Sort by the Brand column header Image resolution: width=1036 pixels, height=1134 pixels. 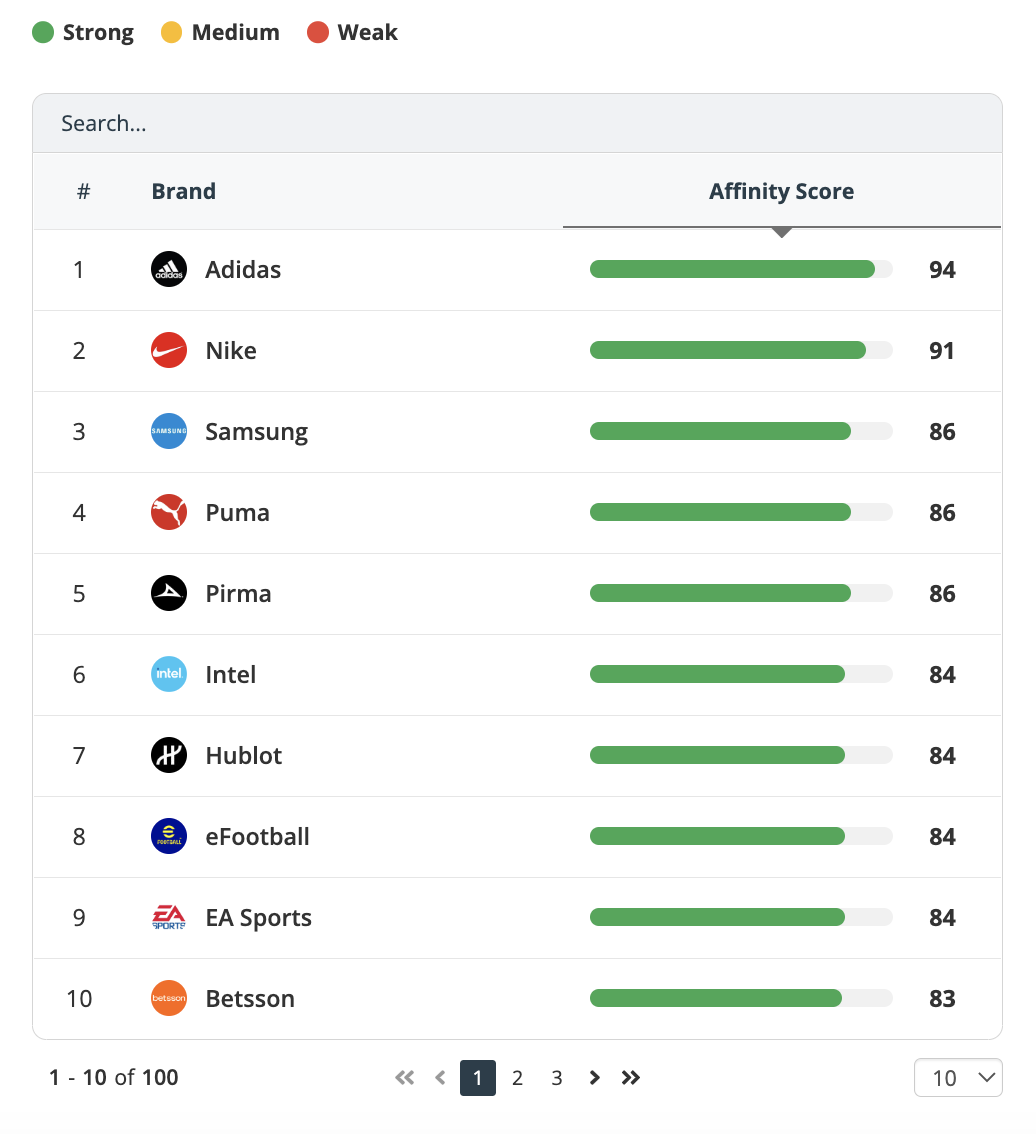click(183, 191)
